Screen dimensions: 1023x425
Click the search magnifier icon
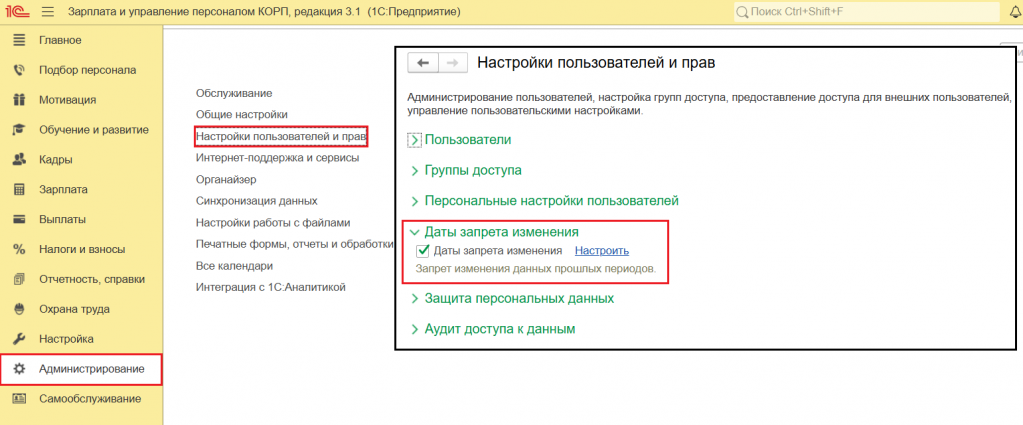[x=742, y=12]
